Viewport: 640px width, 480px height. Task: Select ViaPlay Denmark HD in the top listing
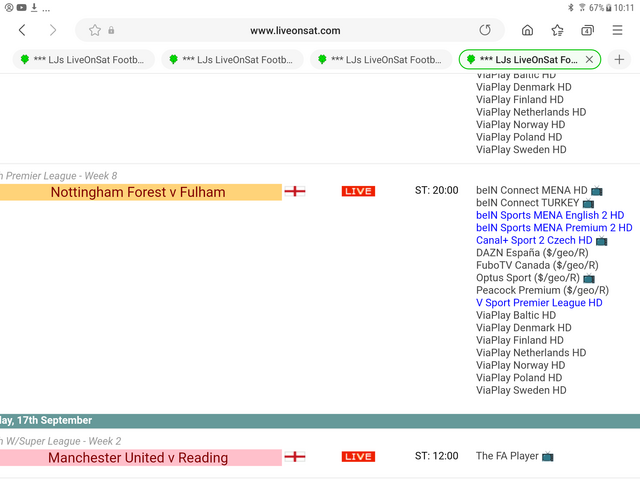tap(524, 87)
